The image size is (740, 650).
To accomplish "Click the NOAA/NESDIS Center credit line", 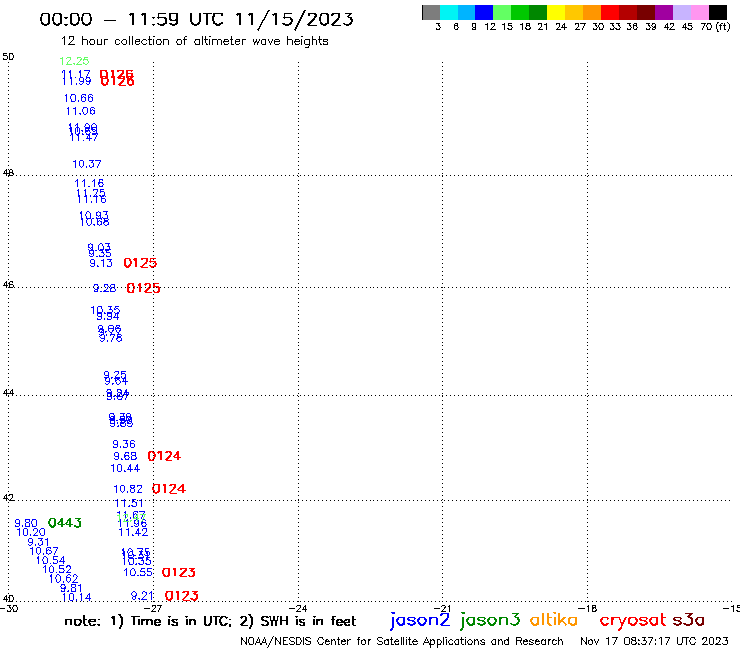I will (402, 641).
